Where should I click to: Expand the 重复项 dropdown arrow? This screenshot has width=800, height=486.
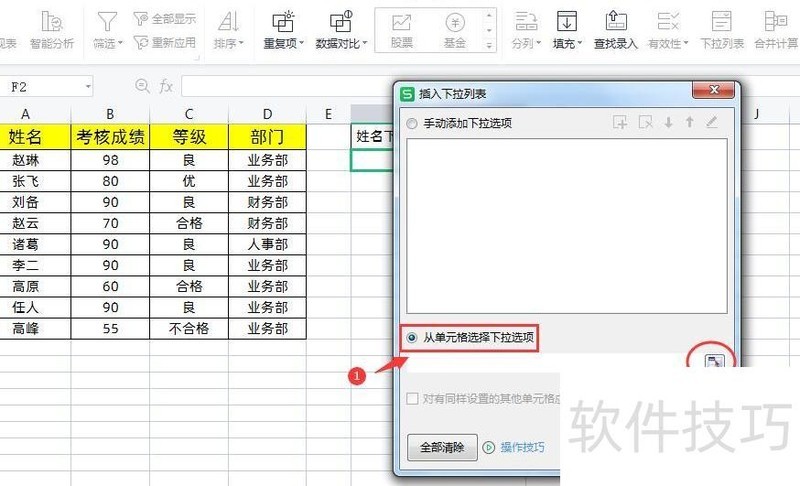[x=302, y=43]
